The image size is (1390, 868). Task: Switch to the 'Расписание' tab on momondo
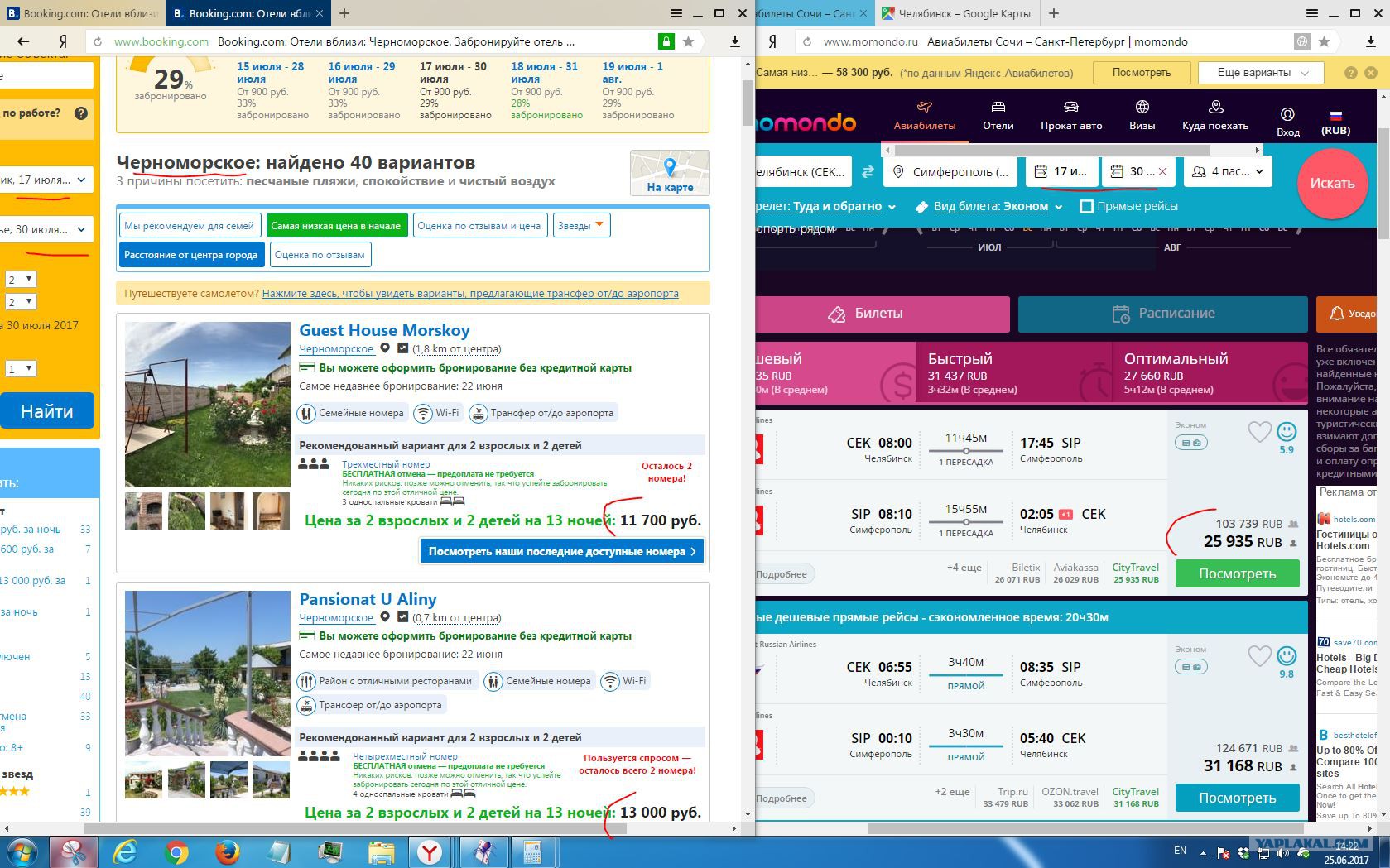pos(1163,314)
